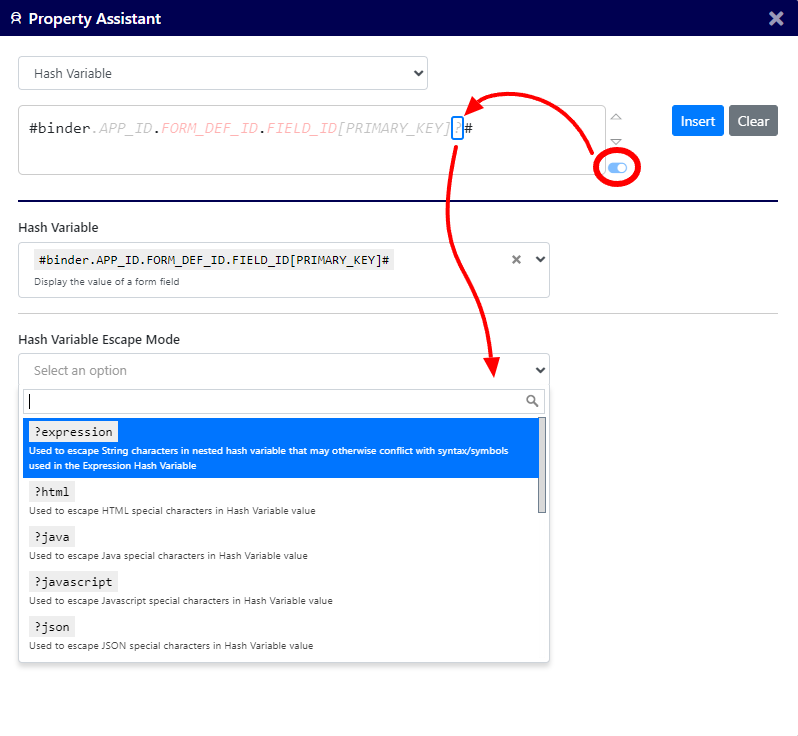Click the search magnifier icon

pyautogui.click(x=532, y=401)
